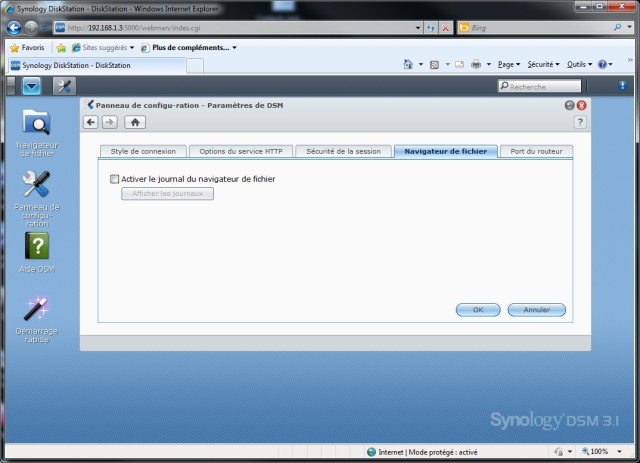Select the Synology DiskStation browser tab
Image resolution: width=640 pixels, height=463 pixels.
[x=97, y=65]
